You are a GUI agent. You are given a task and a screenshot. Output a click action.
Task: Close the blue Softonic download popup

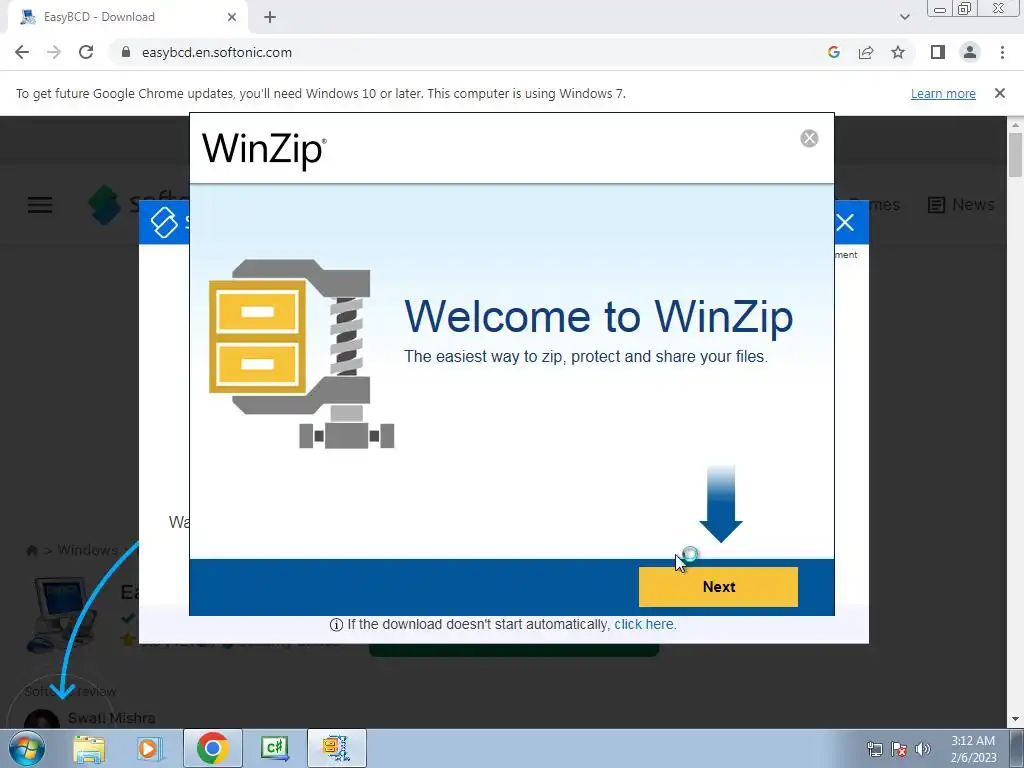coord(845,222)
